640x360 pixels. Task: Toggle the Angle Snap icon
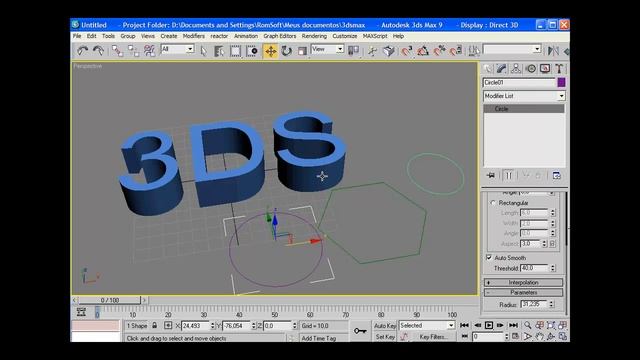click(423, 51)
